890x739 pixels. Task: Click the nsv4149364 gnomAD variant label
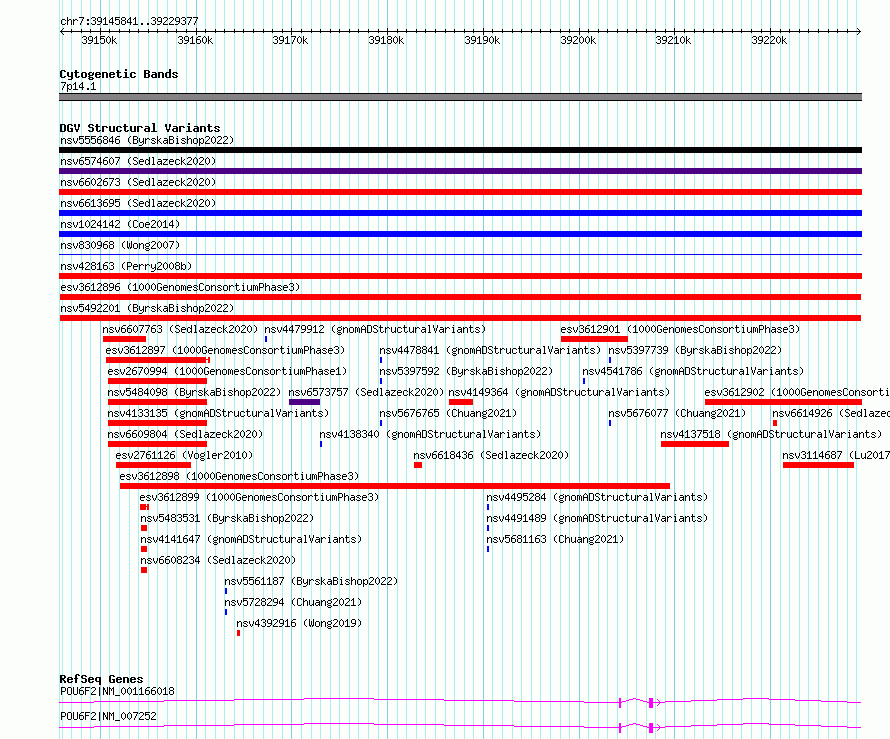point(559,392)
